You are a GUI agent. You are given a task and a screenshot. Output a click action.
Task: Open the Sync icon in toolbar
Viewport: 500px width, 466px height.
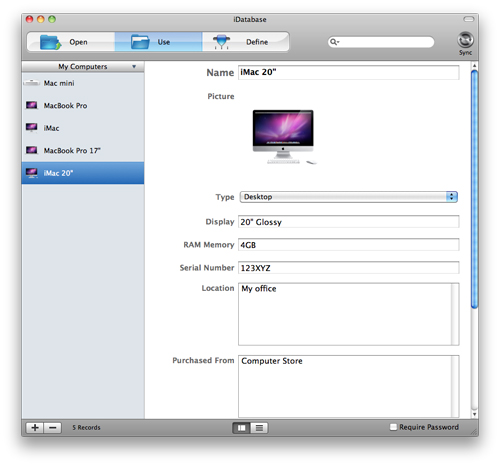click(x=465, y=41)
